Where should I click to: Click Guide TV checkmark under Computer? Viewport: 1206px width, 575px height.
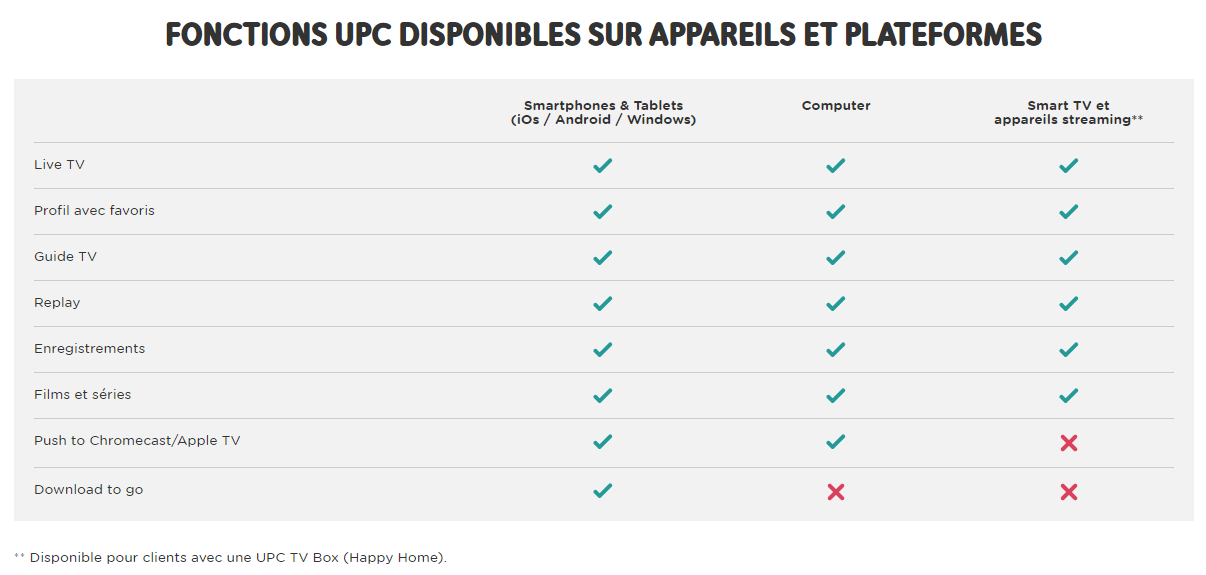tap(836, 258)
